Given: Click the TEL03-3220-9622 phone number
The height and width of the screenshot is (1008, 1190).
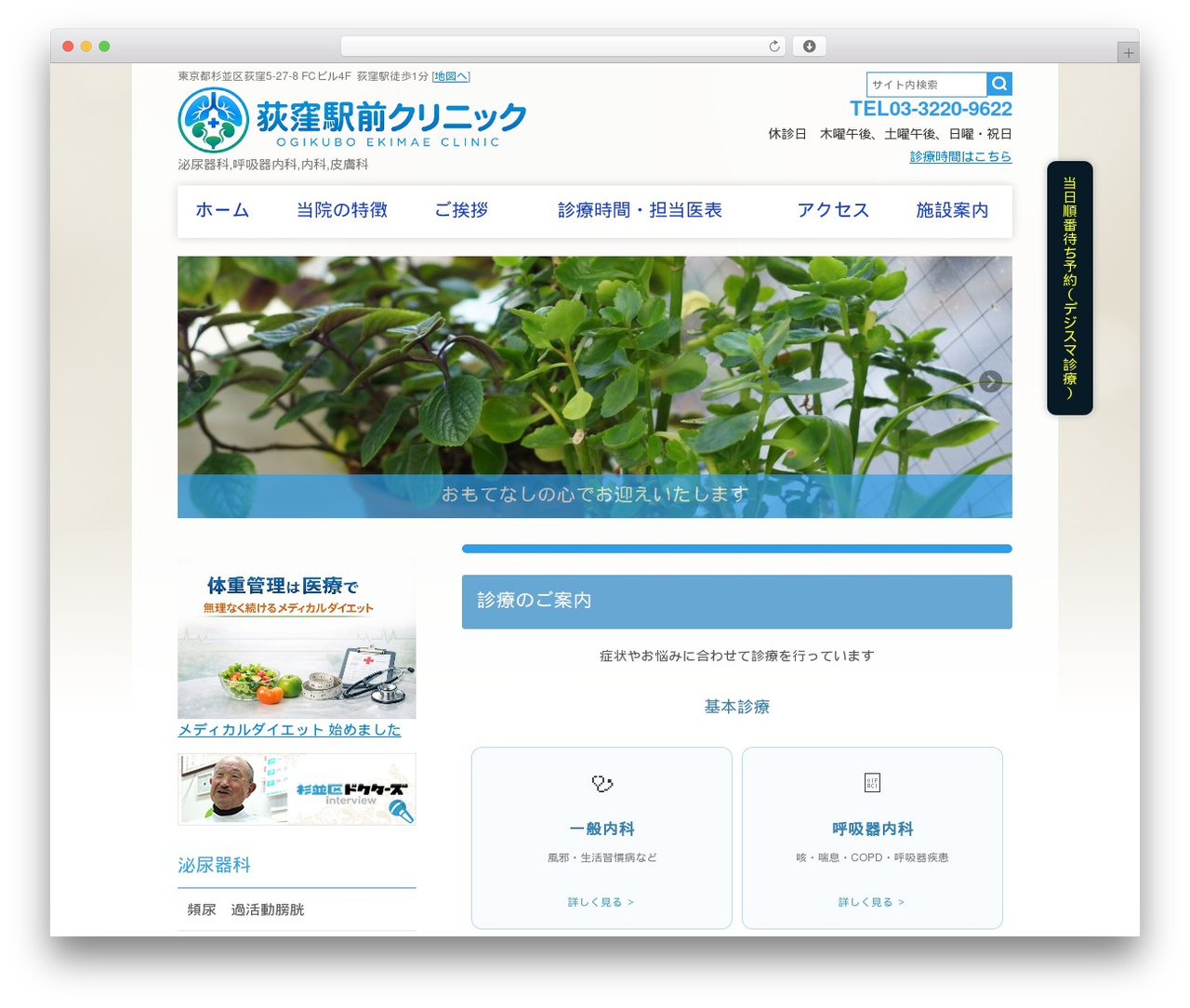Looking at the screenshot, I should point(931,109).
